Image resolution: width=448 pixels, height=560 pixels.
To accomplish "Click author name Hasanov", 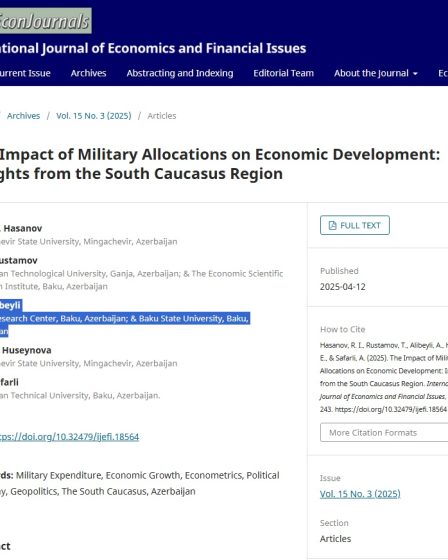I will point(23,228).
